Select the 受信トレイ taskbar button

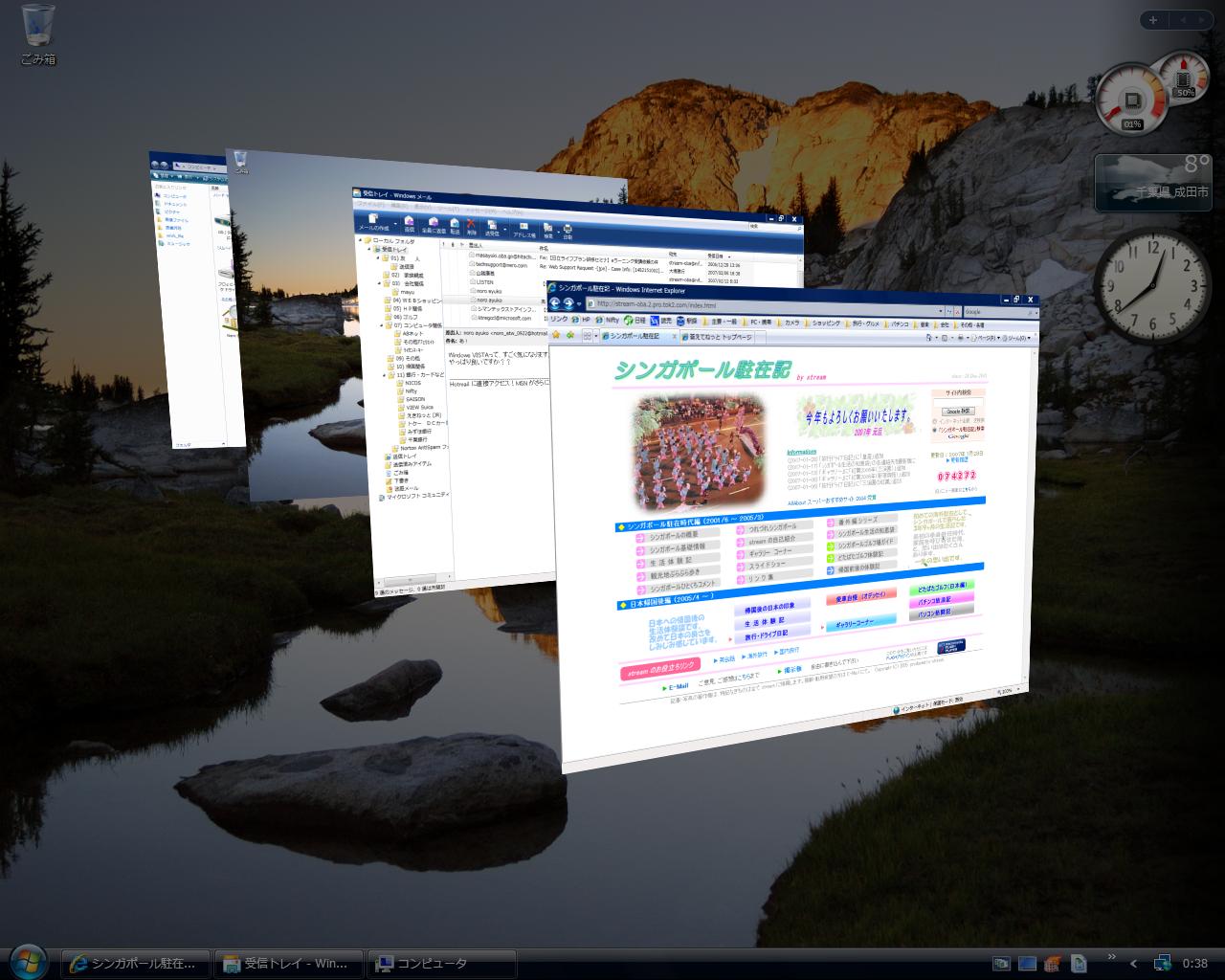(x=289, y=963)
